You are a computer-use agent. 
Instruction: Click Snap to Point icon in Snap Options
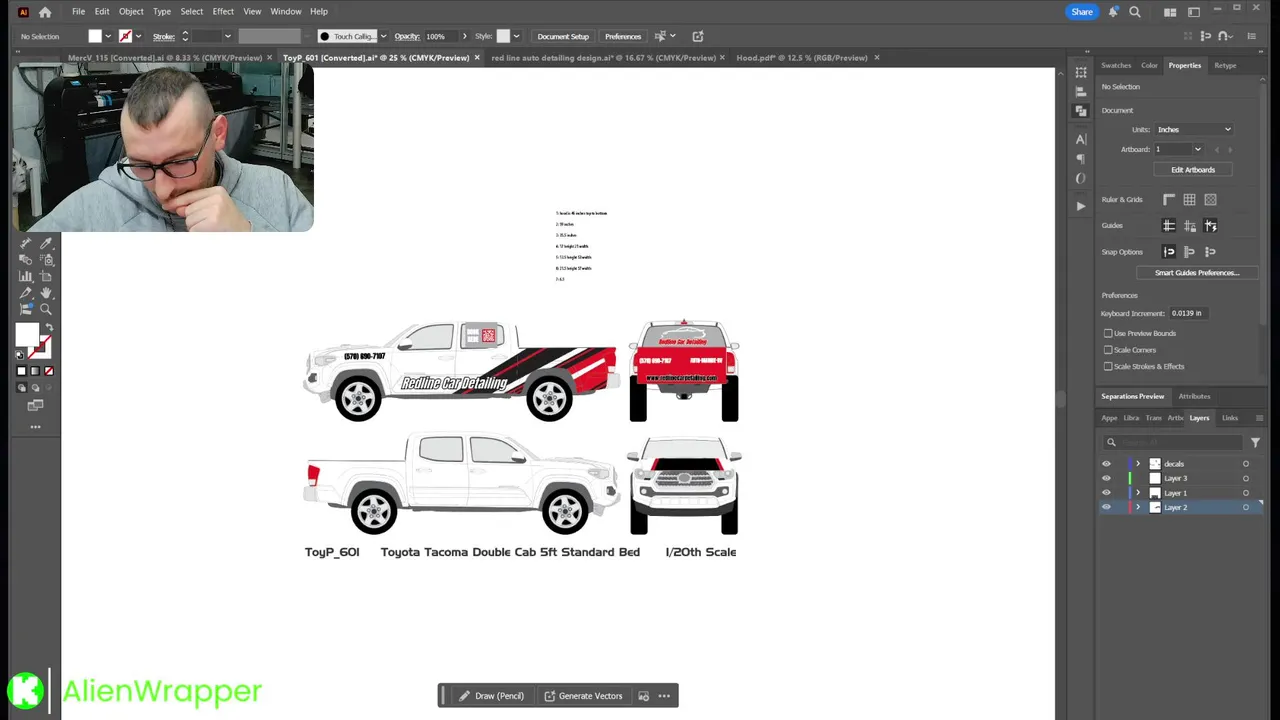(x=1169, y=252)
